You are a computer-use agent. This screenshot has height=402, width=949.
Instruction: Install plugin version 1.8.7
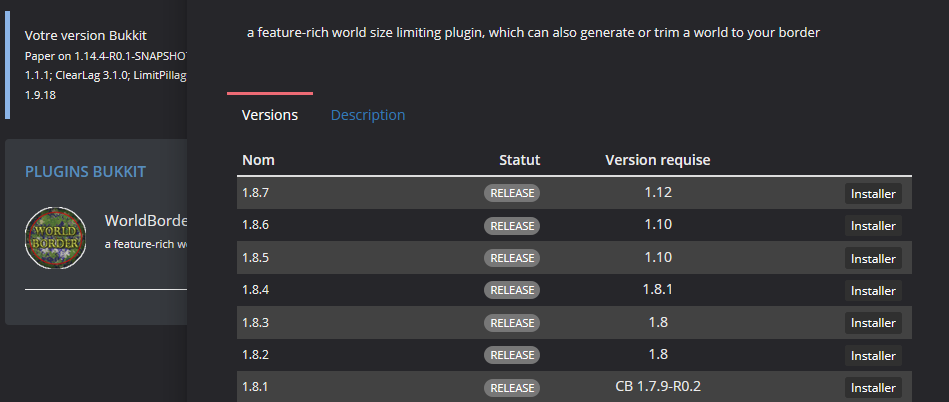point(873,194)
